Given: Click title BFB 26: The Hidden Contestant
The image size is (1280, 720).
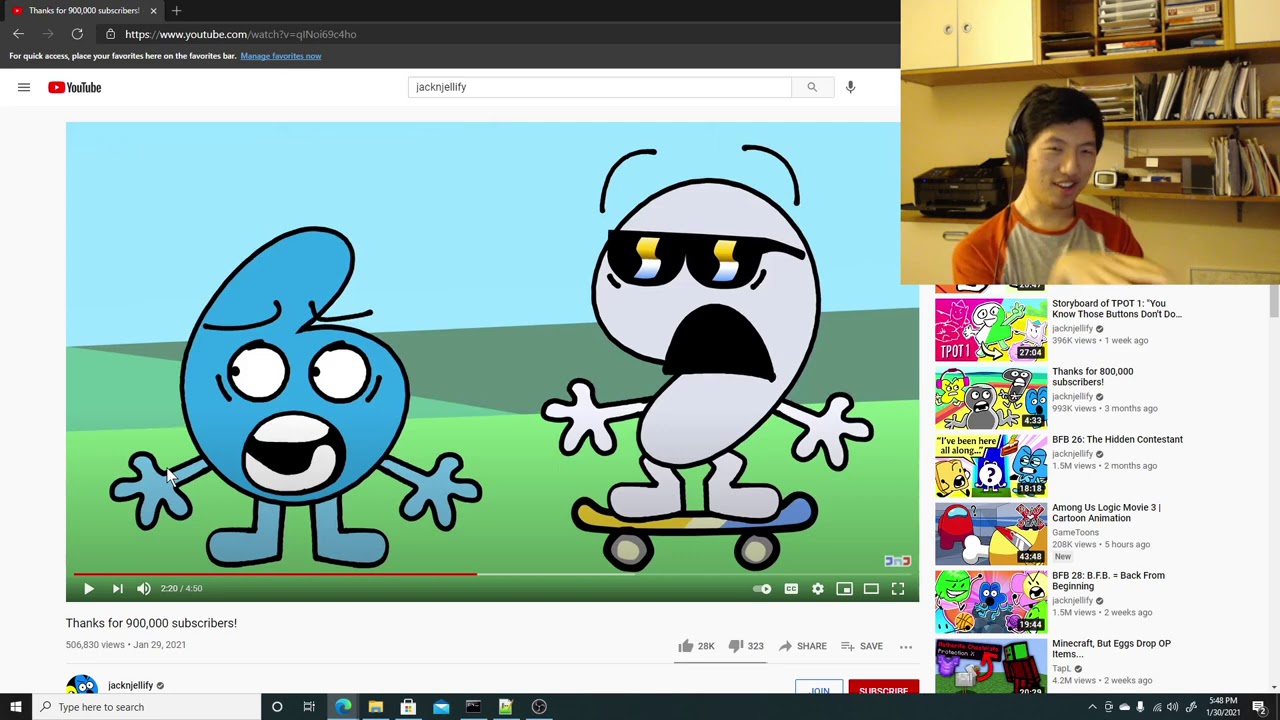Looking at the screenshot, I should coord(1117,439).
